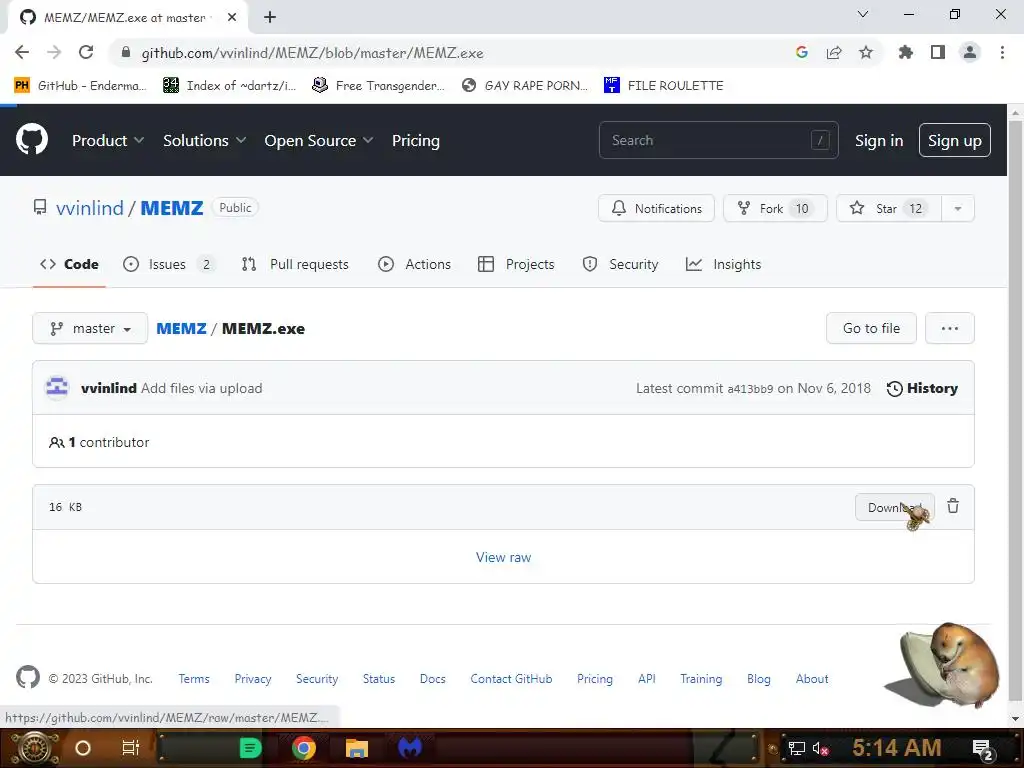Open the FILE ROULETTE bookmark
The width and height of the screenshot is (1024, 768).
point(664,86)
